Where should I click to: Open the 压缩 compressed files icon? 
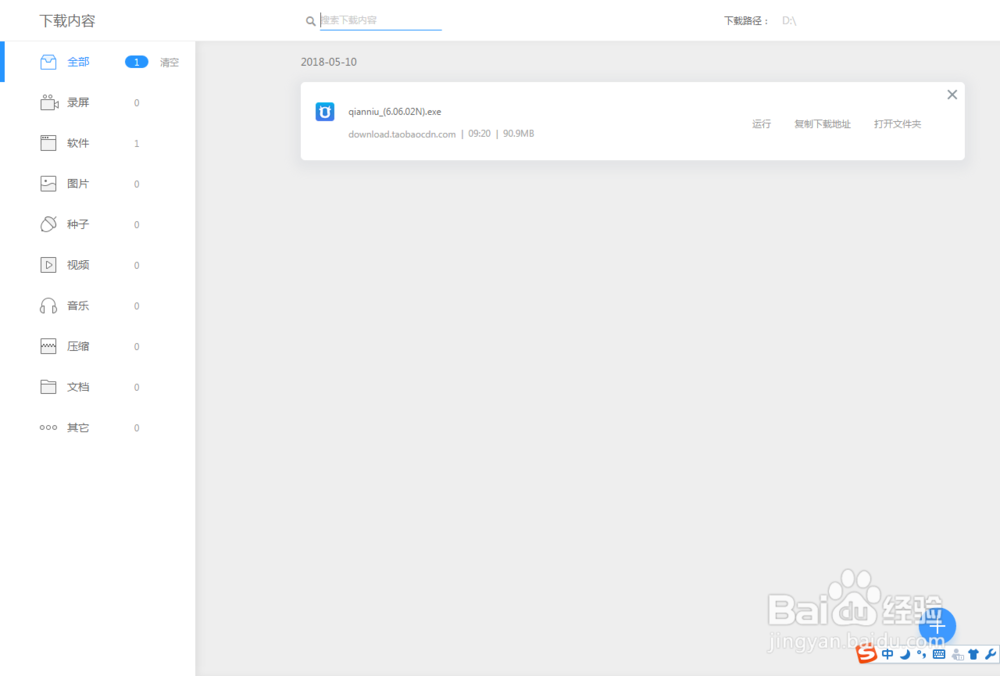(x=48, y=346)
